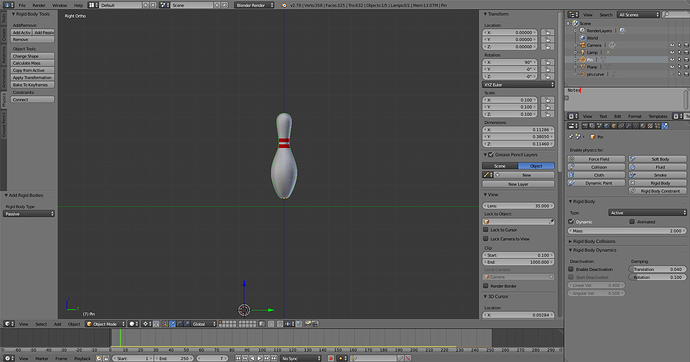Open the 3D view Select menu
The height and width of the screenshot is (362, 690).
[x=41, y=324]
